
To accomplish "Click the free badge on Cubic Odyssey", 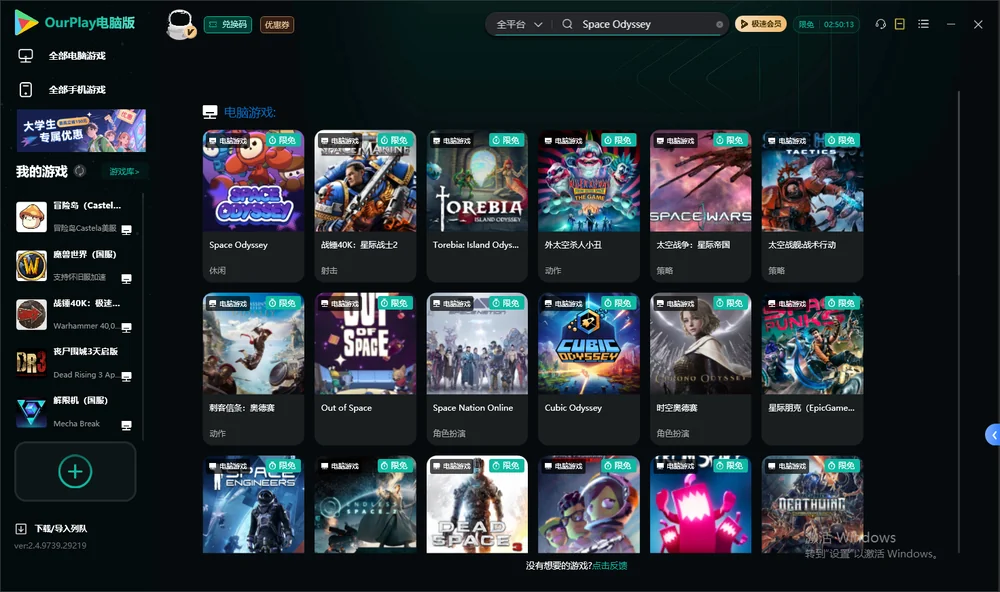I will tap(618, 303).
